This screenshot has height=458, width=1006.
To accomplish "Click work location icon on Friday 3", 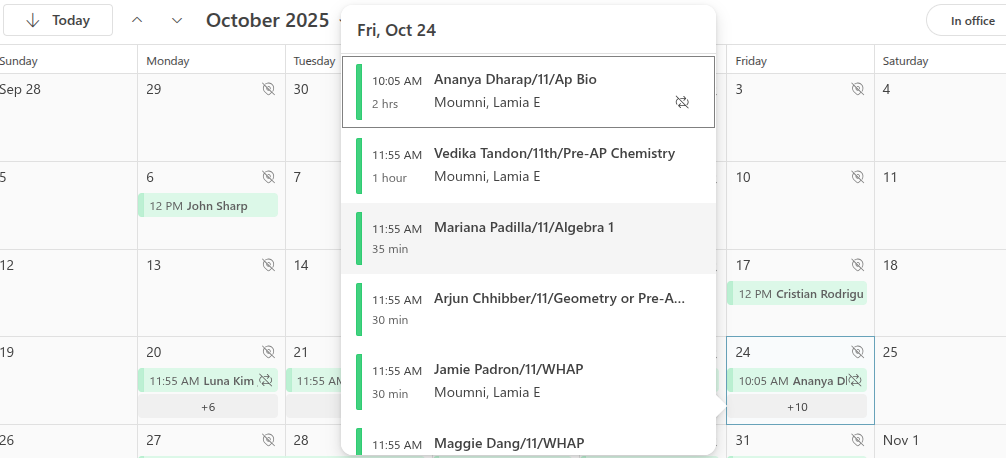I will 857,89.
